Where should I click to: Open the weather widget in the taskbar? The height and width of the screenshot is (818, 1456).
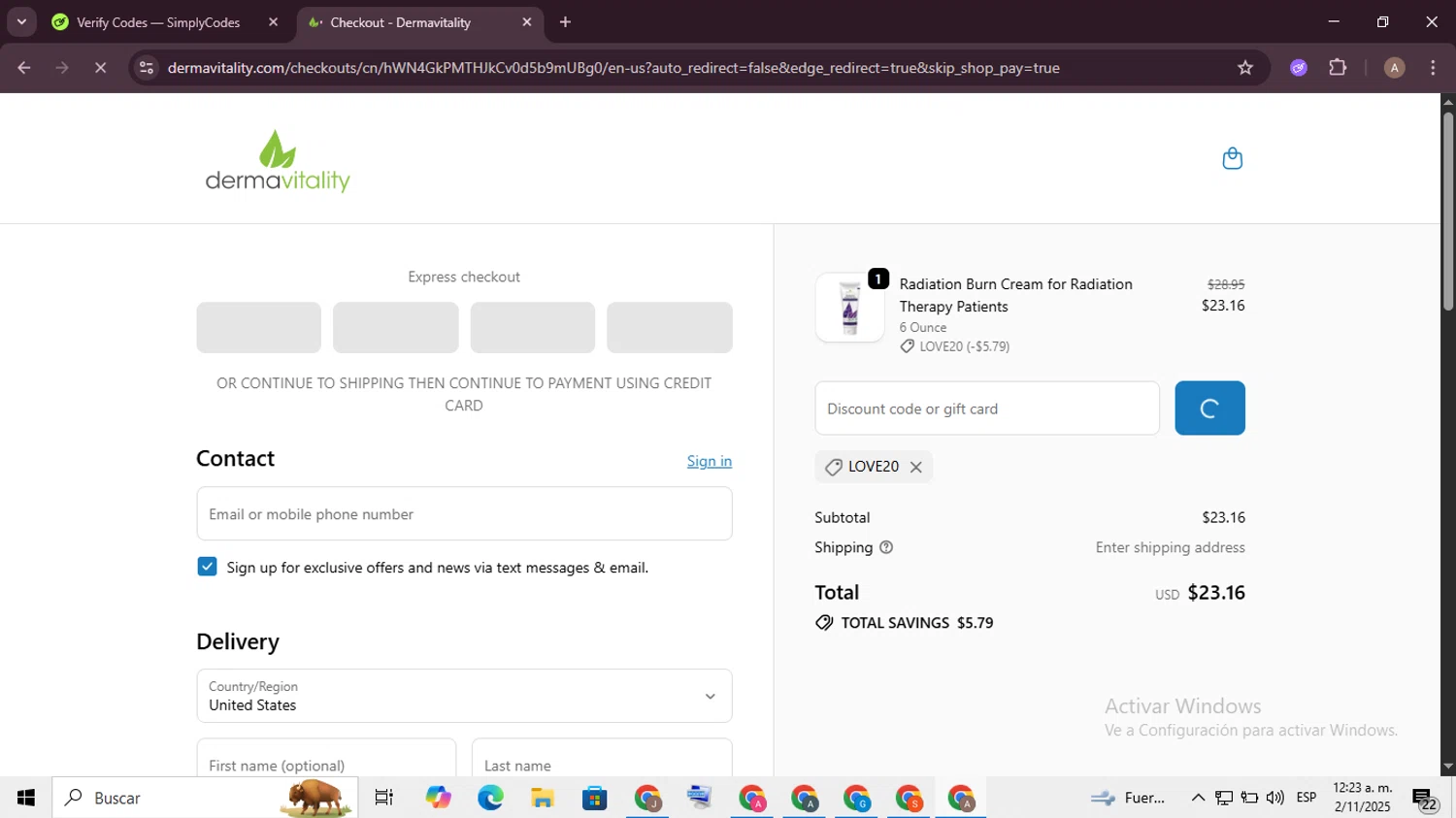[1127, 798]
